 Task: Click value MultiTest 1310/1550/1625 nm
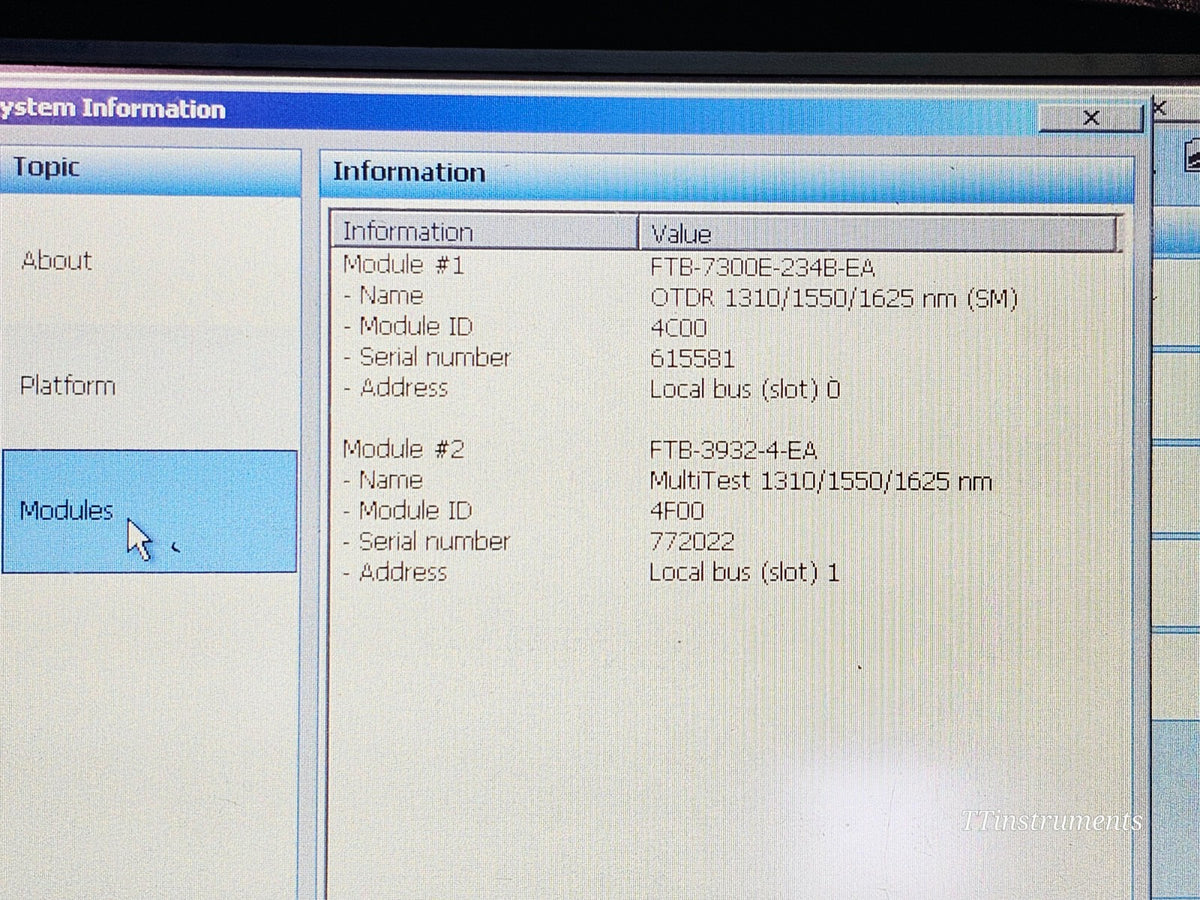[821, 481]
